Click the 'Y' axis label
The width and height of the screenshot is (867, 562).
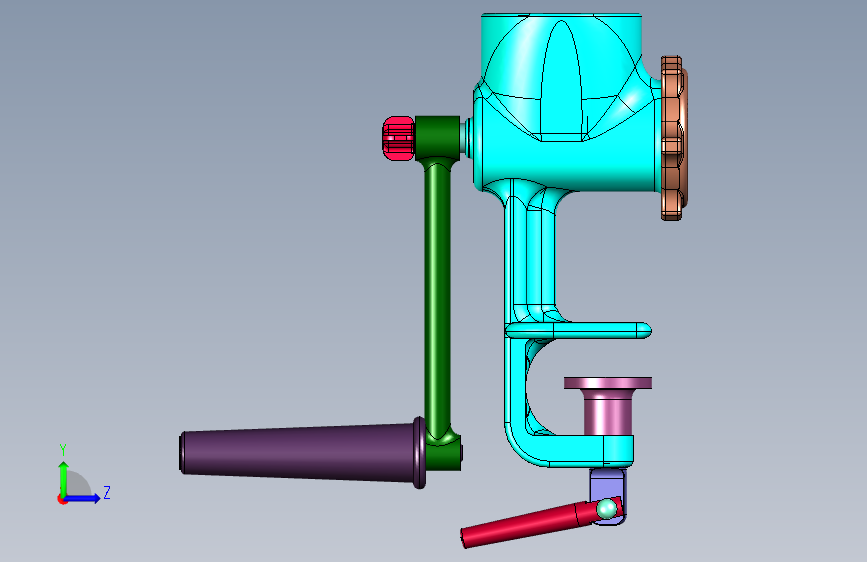click(63, 449)
